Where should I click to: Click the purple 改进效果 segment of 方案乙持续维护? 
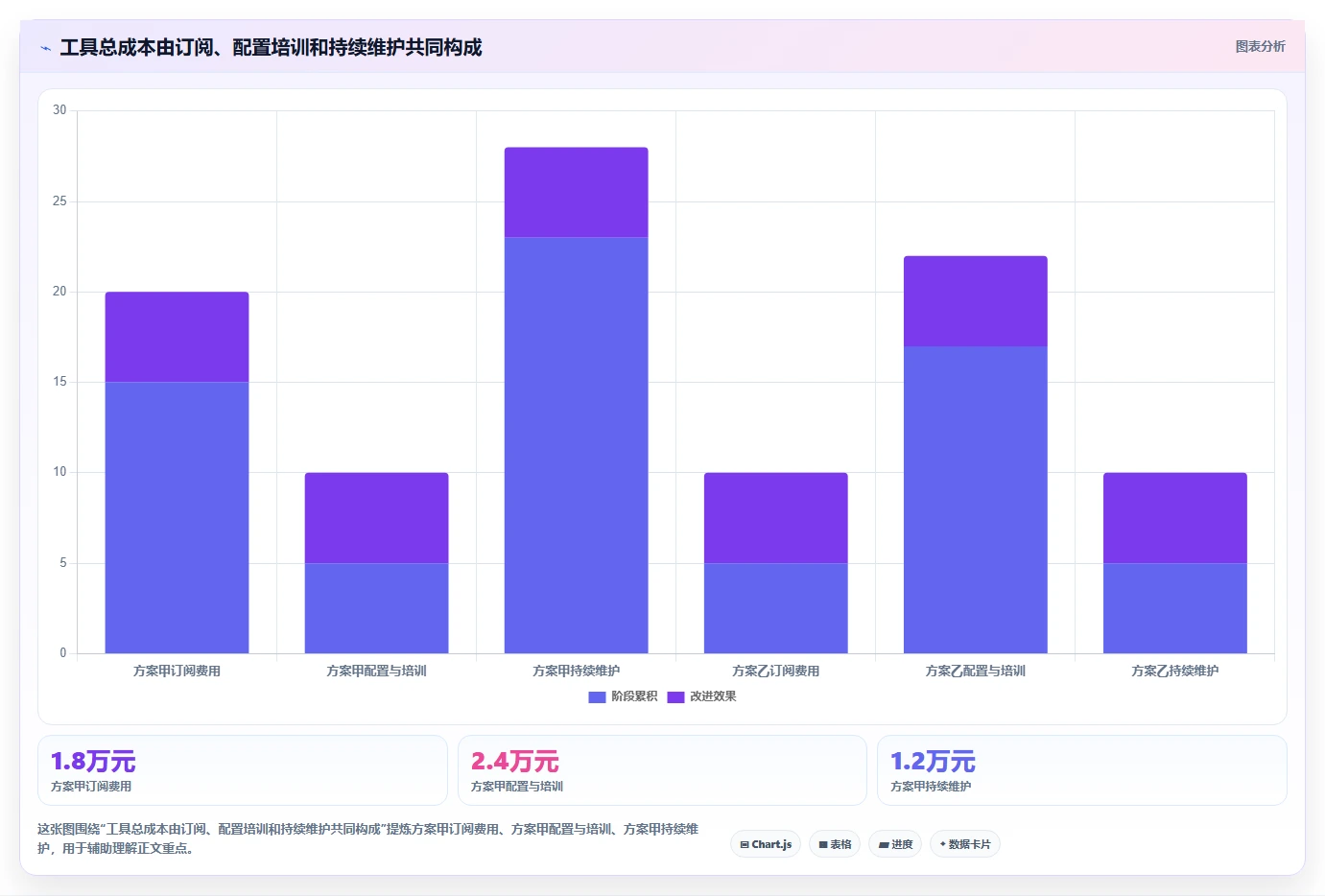click(1174, 518)
